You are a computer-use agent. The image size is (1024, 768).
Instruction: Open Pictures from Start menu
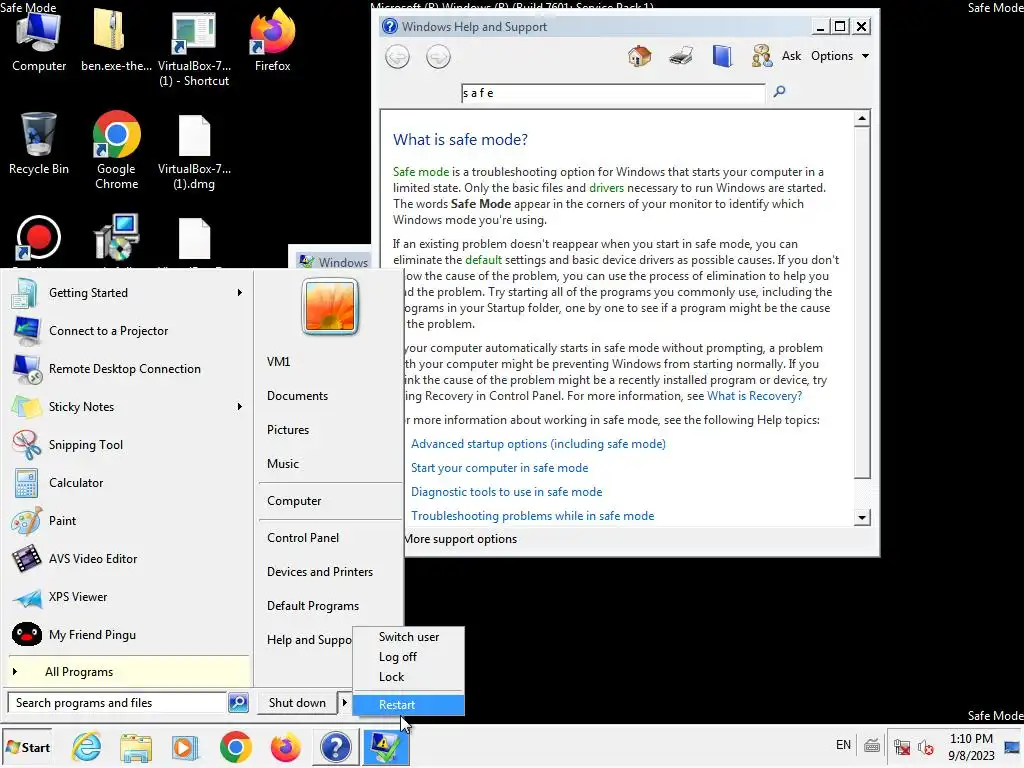click(288, 430)
